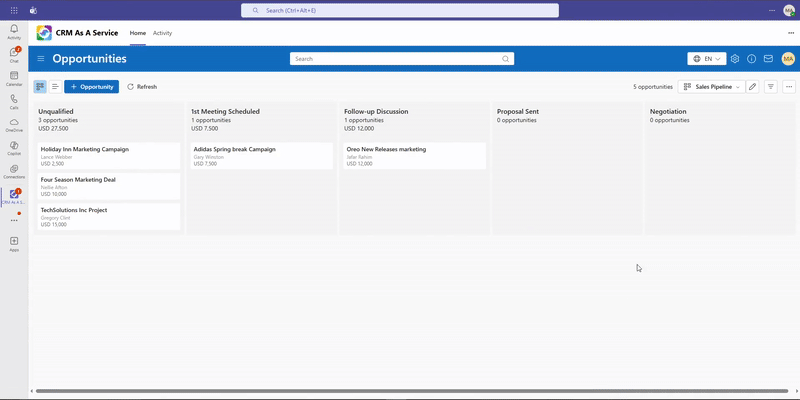Image resolution: width=800 pixels, height=400 pixels.
Task: Click the Proposal Sent column header
Action: tap(518, 111)
